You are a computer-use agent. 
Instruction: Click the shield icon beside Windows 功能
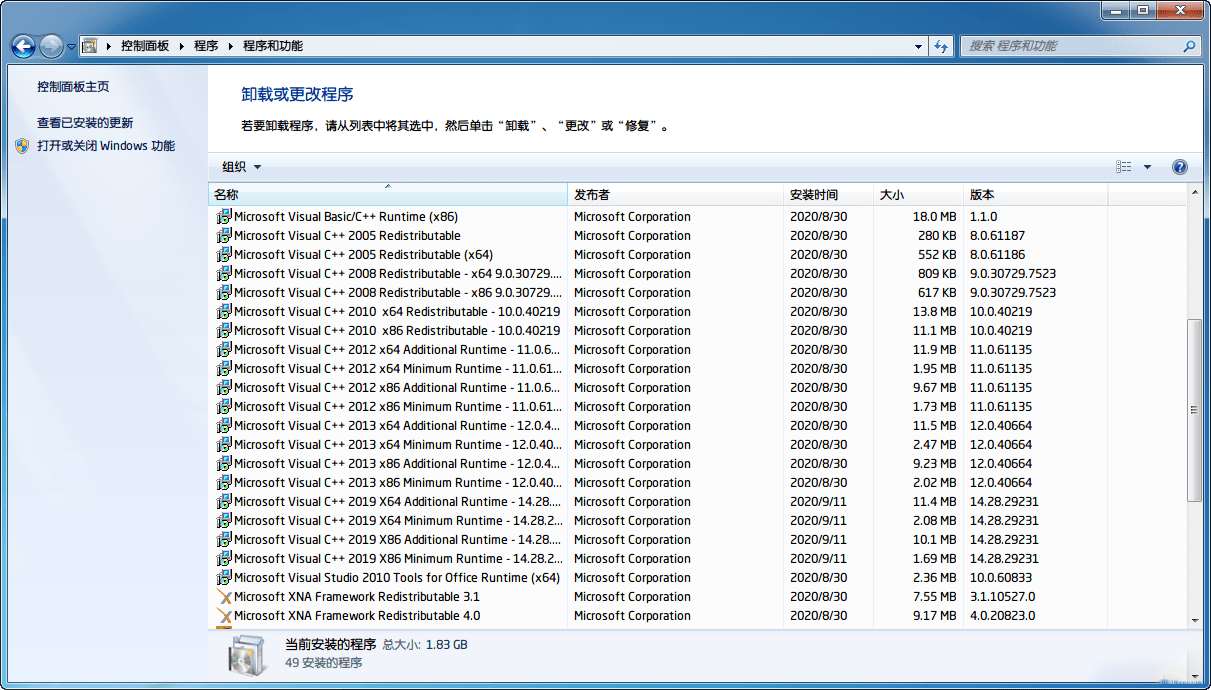click(23, 146)
